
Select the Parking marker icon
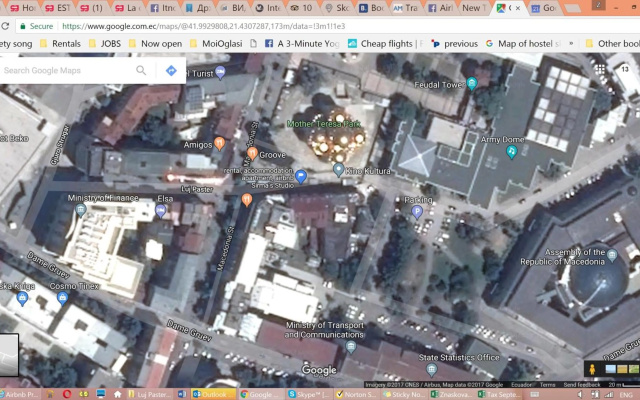click(x=417, y=212)
